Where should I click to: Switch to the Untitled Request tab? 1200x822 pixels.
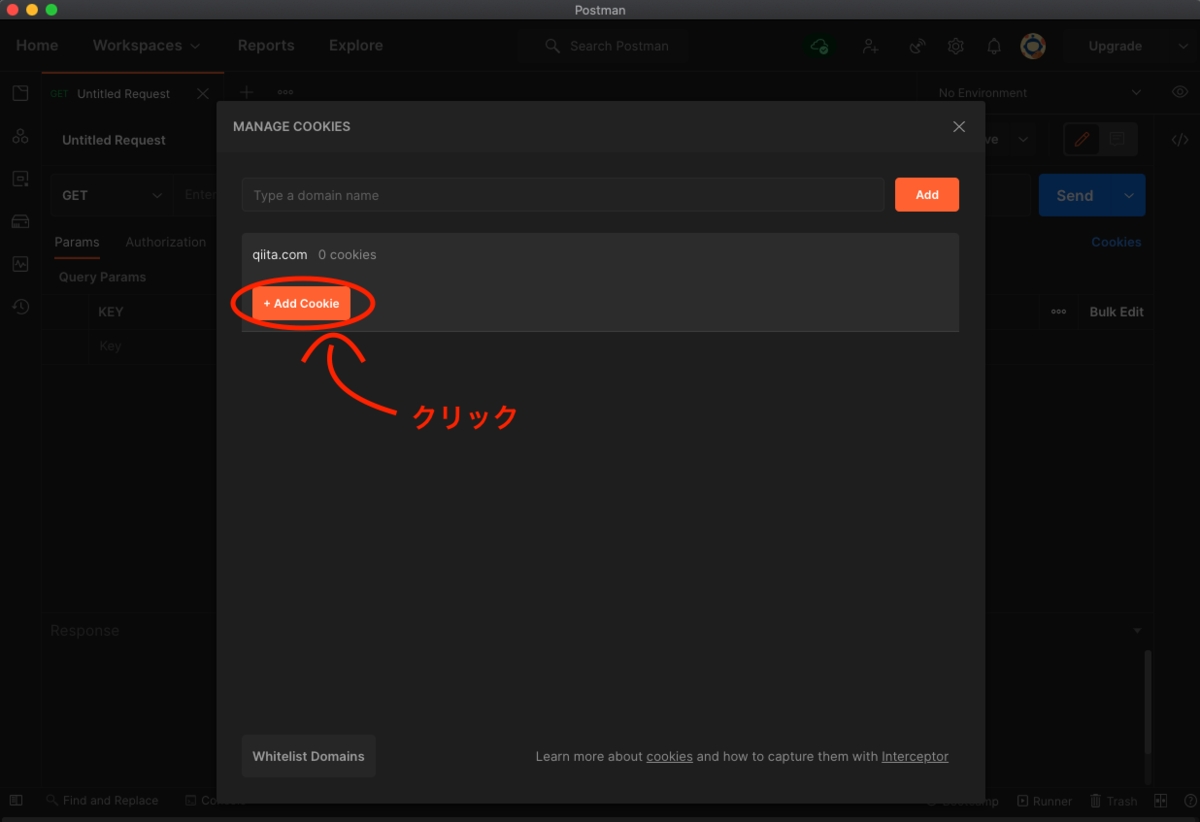[x=123, y=94]
